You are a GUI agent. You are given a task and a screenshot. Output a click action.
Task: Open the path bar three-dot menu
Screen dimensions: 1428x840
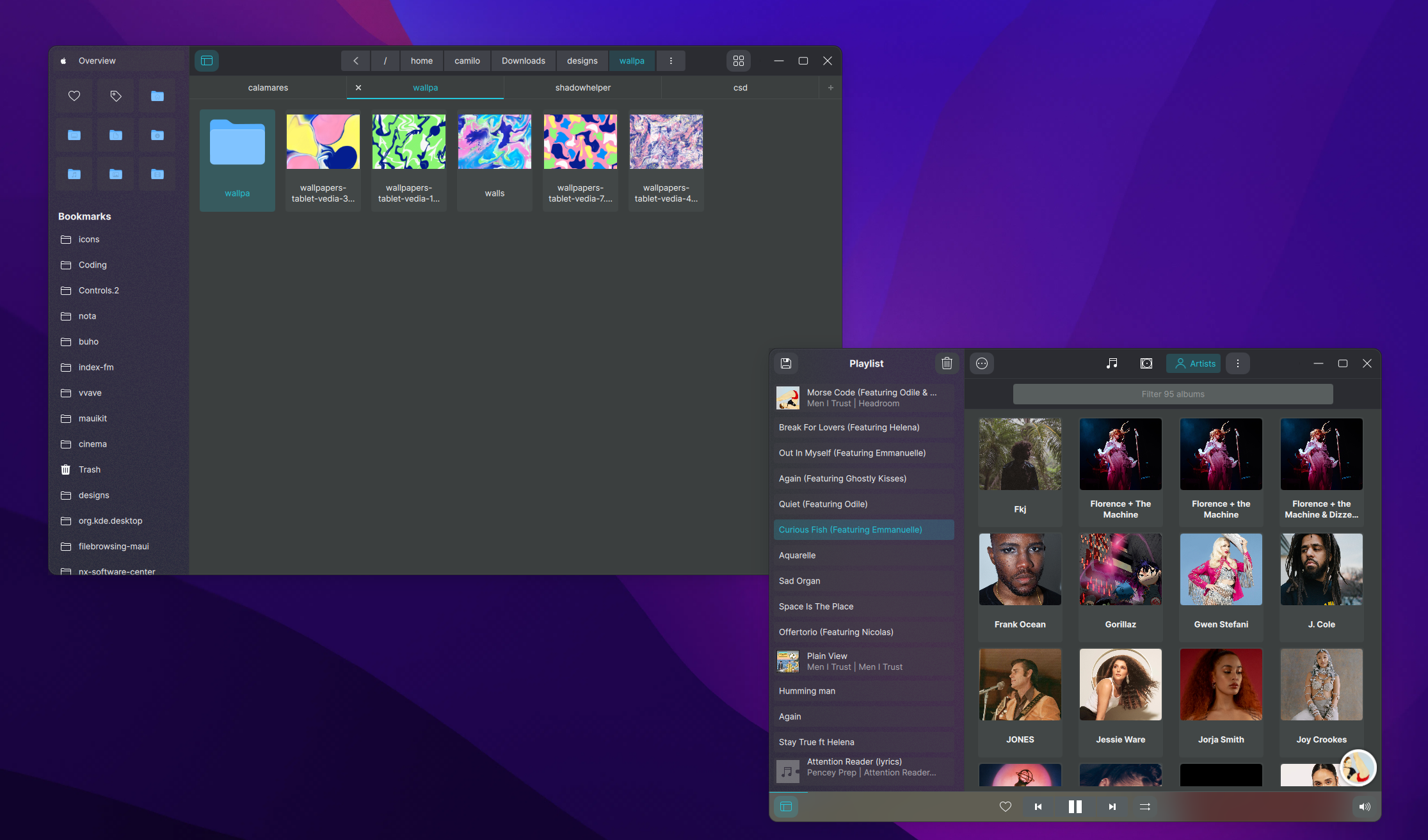671,61
